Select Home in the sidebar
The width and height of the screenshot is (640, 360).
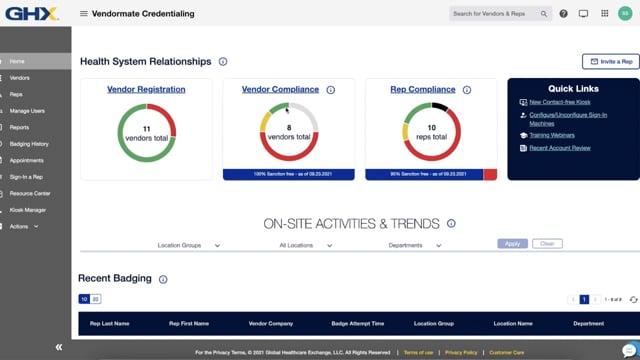tap(36, 61)
